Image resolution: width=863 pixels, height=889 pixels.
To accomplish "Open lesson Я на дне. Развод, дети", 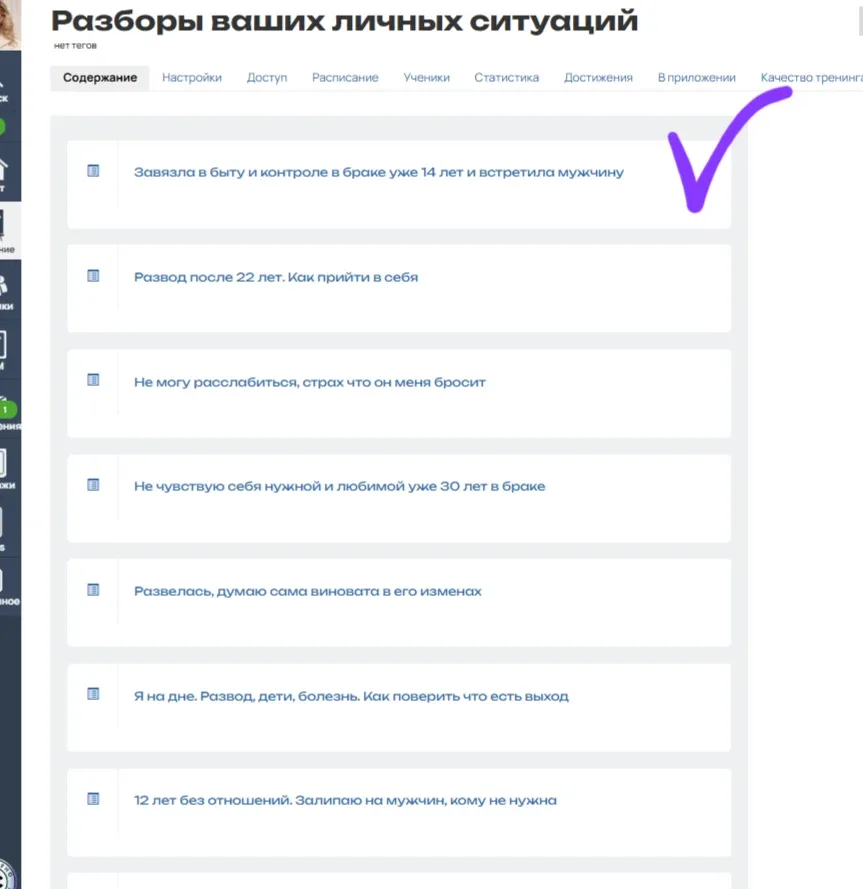I will pyautogui.click(x=352, y=696).
